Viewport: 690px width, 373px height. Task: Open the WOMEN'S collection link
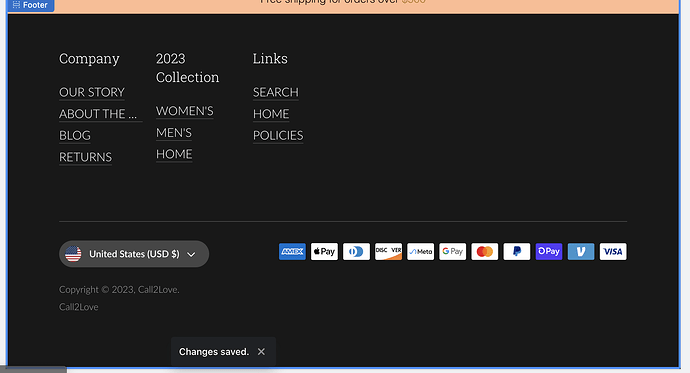click(x=184, y=111)
